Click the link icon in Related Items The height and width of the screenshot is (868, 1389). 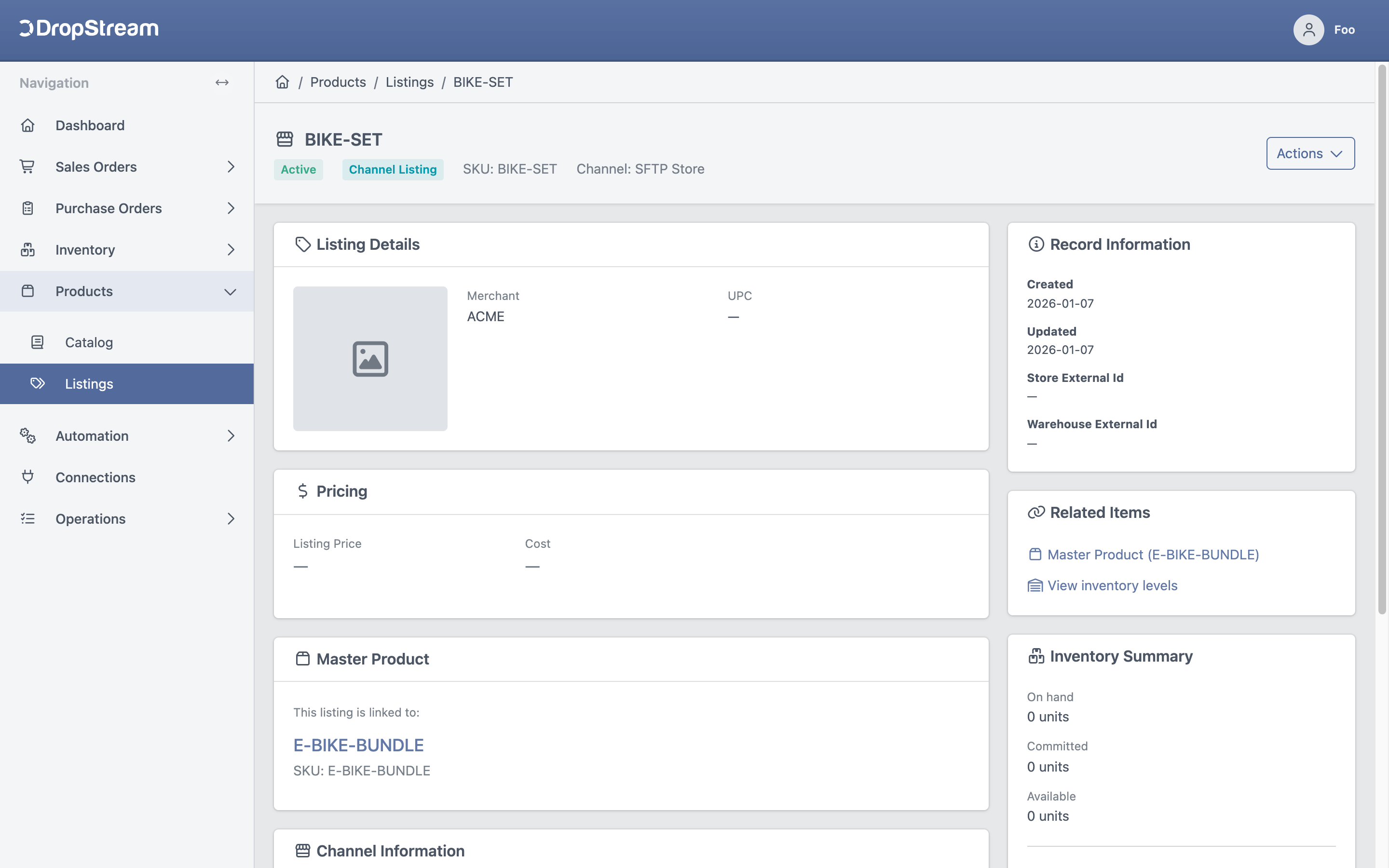click(1036, 512)
